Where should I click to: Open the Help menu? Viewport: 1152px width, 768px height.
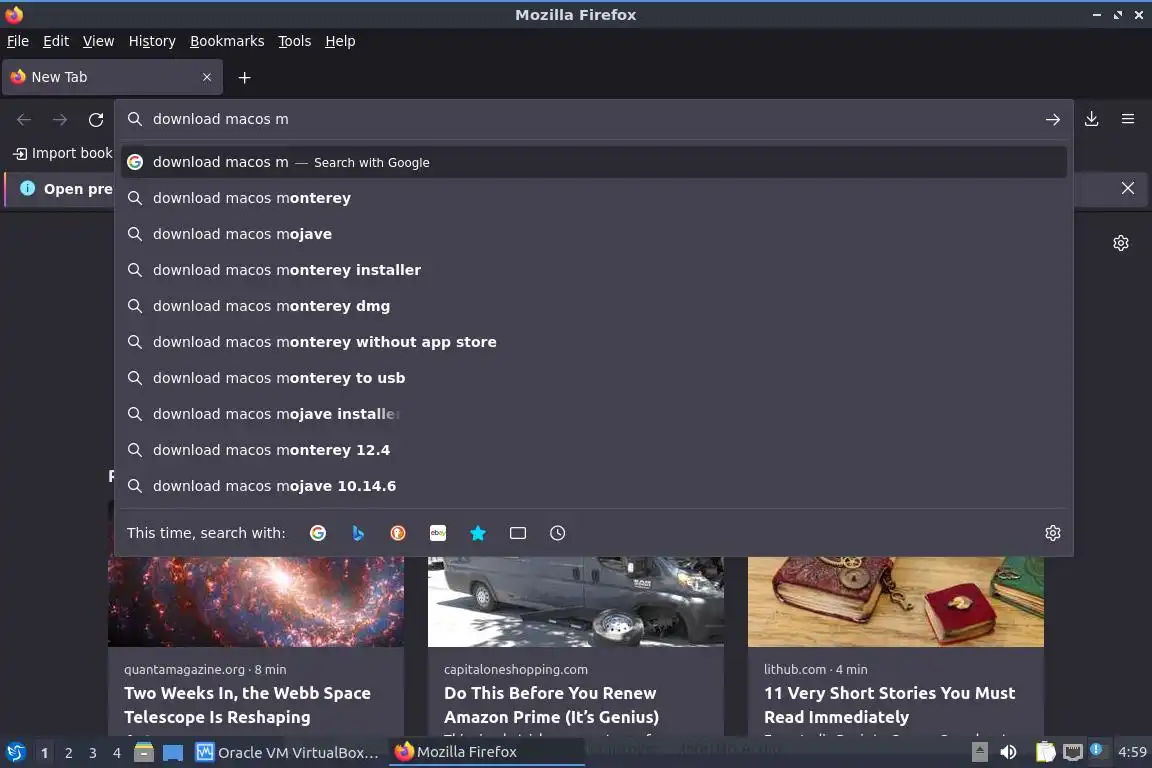340,41
